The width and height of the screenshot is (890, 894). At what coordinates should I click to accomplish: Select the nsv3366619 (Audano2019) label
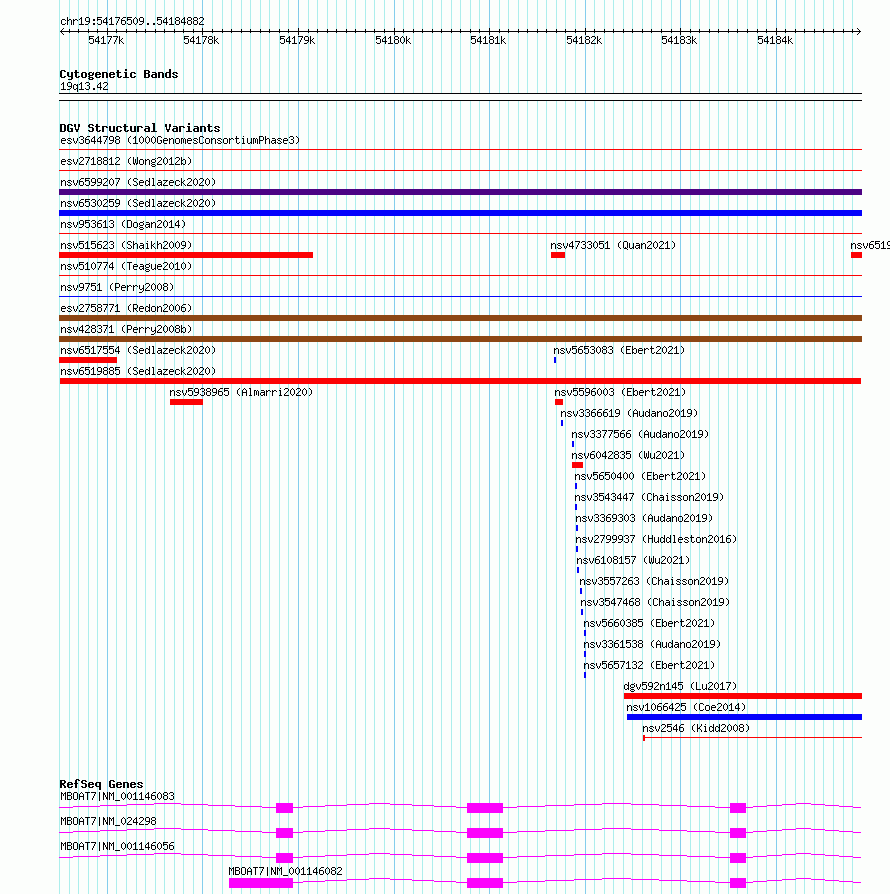[629, 413]
